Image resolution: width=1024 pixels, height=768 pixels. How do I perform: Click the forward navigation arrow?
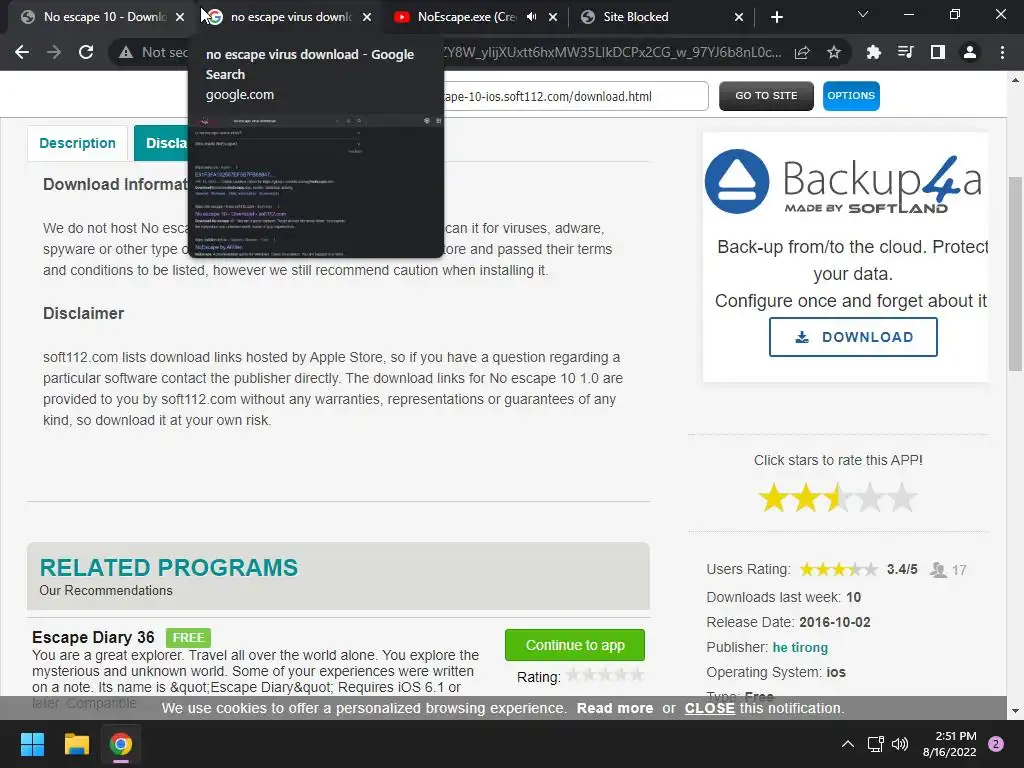tap(54, 52)
